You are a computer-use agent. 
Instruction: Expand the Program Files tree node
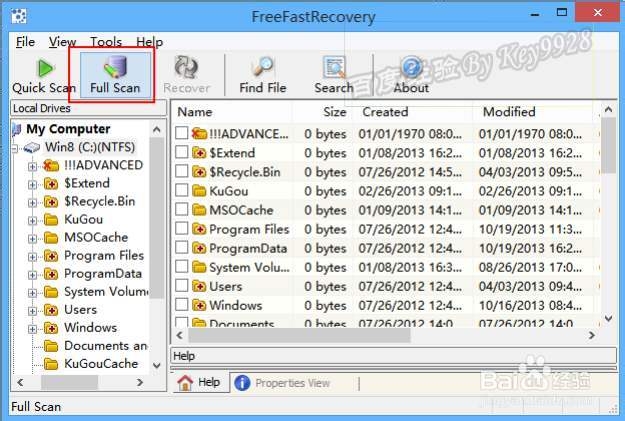tap(33, 257)
